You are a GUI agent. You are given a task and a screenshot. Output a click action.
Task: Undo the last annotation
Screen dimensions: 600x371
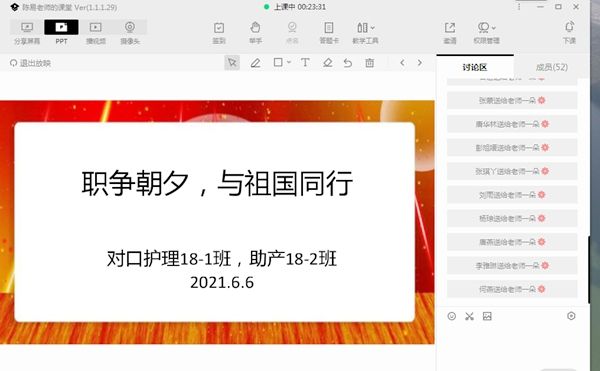pos(348,63)
